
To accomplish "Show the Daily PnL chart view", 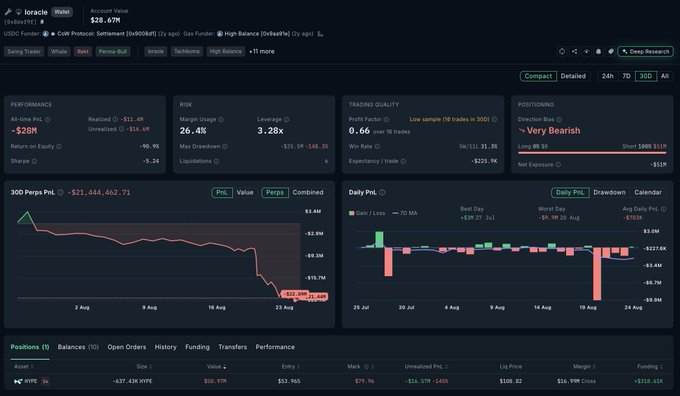I will (570, 192).
